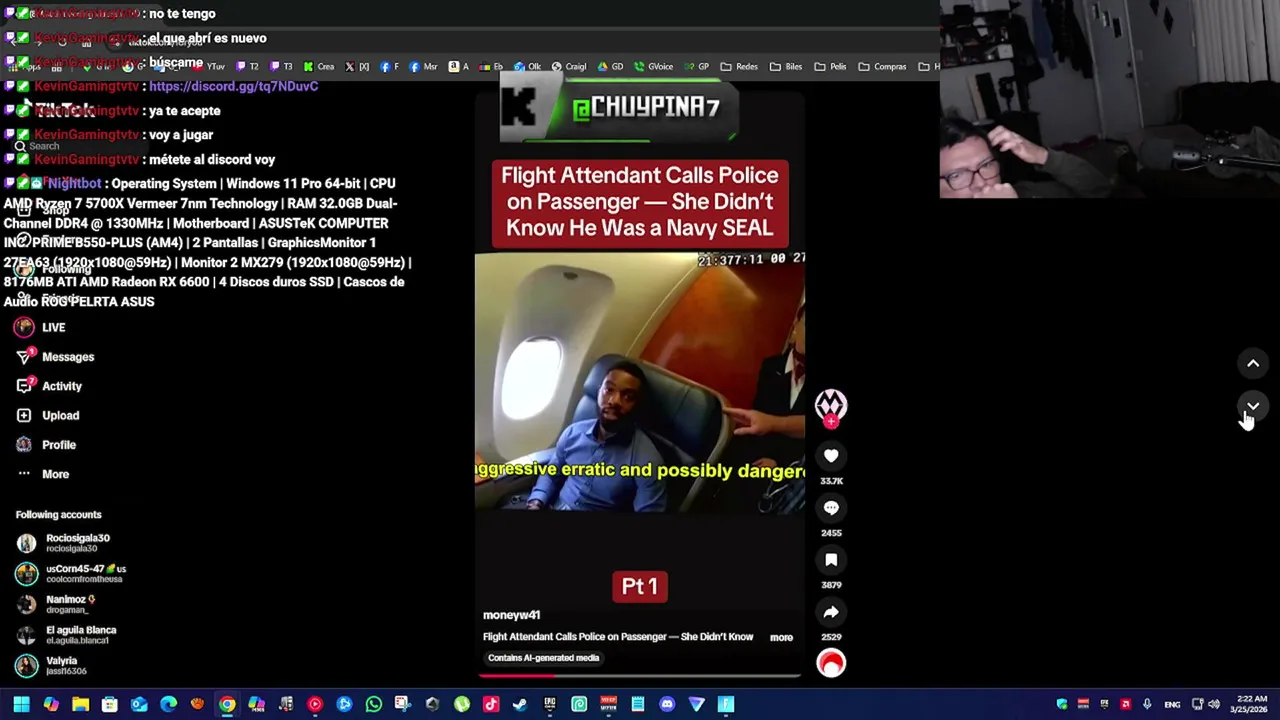Open the Olk Outlook bookmark
The width and height of the screenshot is (1280, 720).
tap(527, 67)
